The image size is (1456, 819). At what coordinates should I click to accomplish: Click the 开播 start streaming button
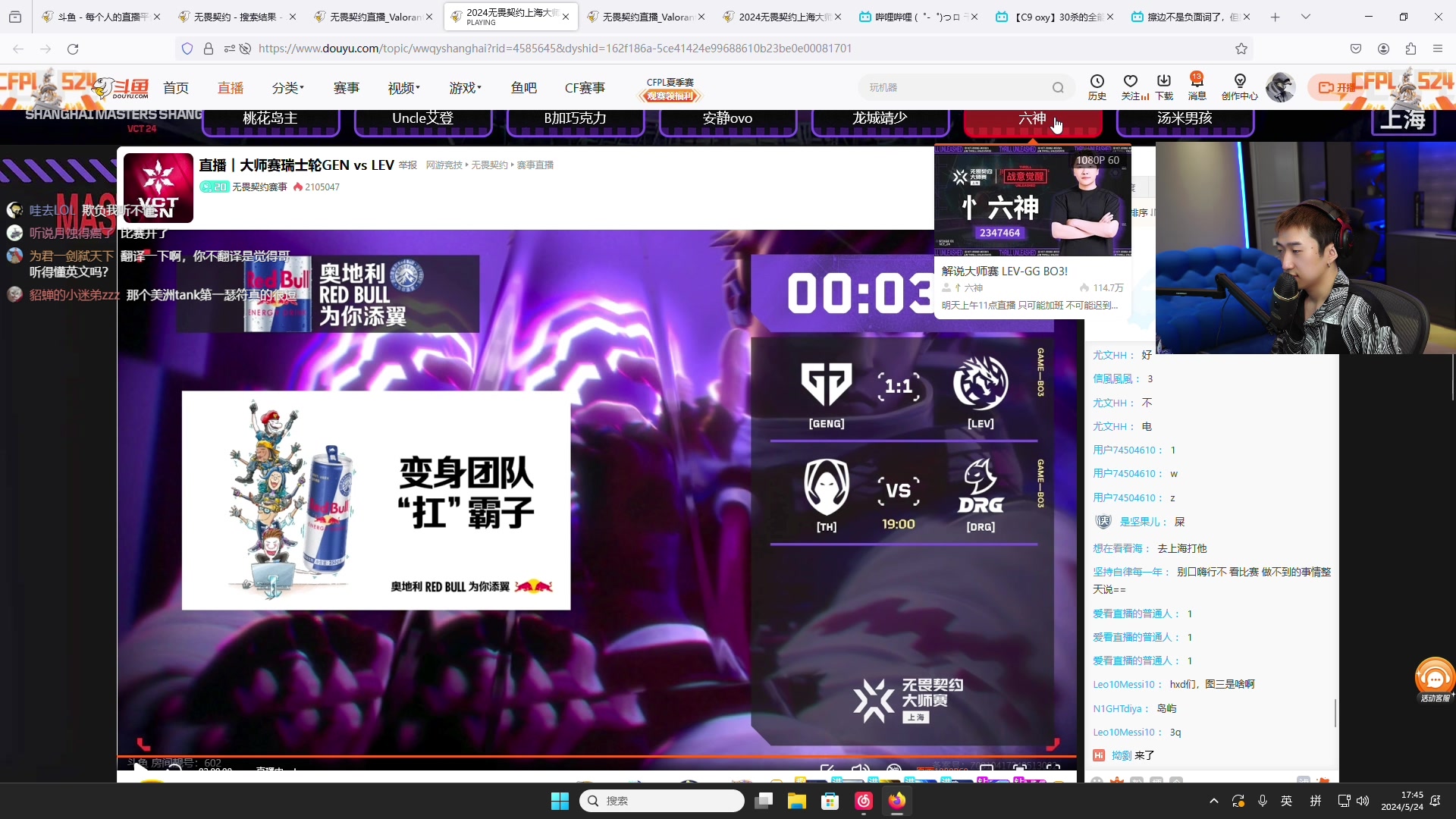coord(1335,88)
